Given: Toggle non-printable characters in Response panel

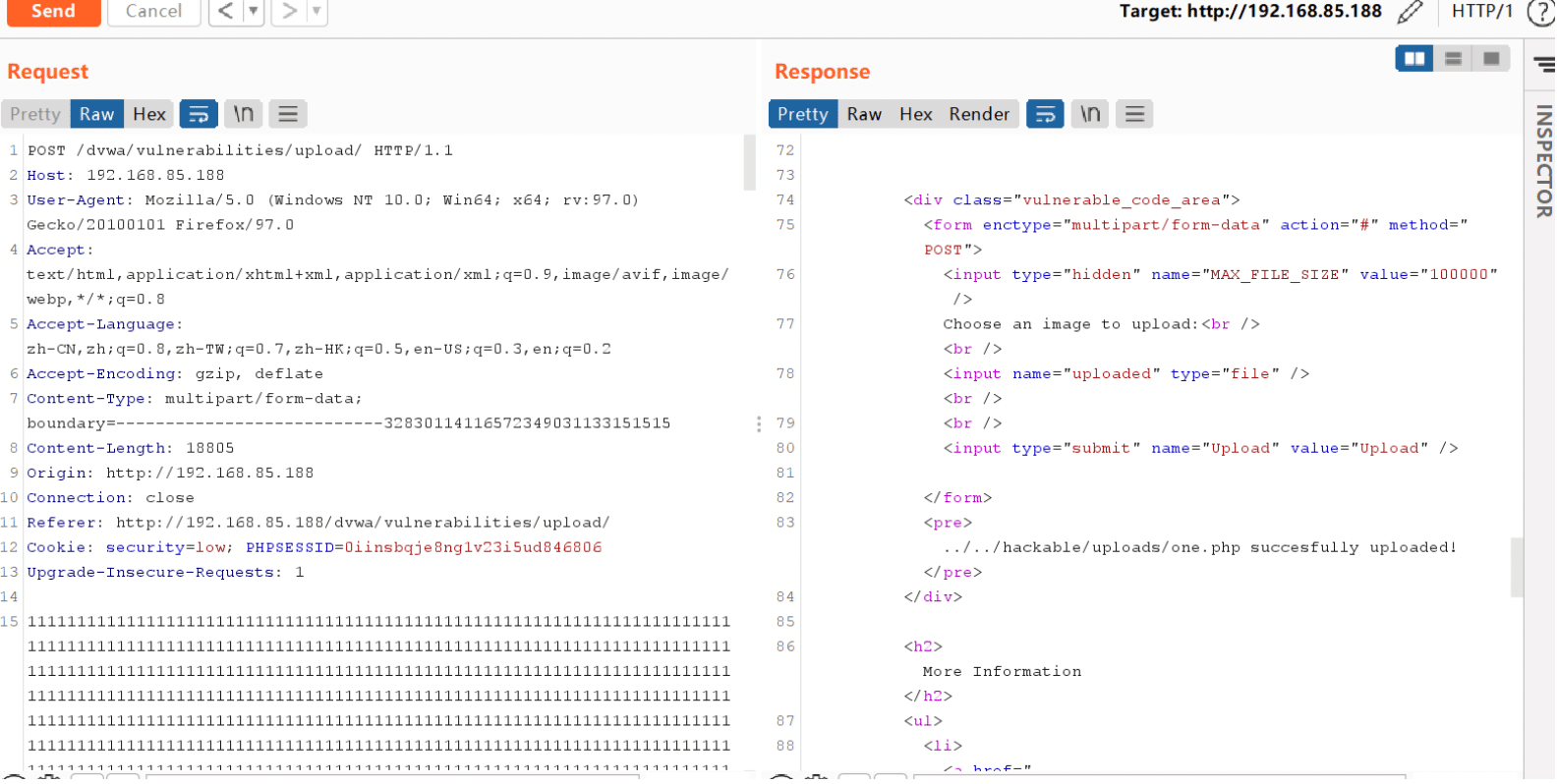Looking at the screenshot, I should (1090, 114).
